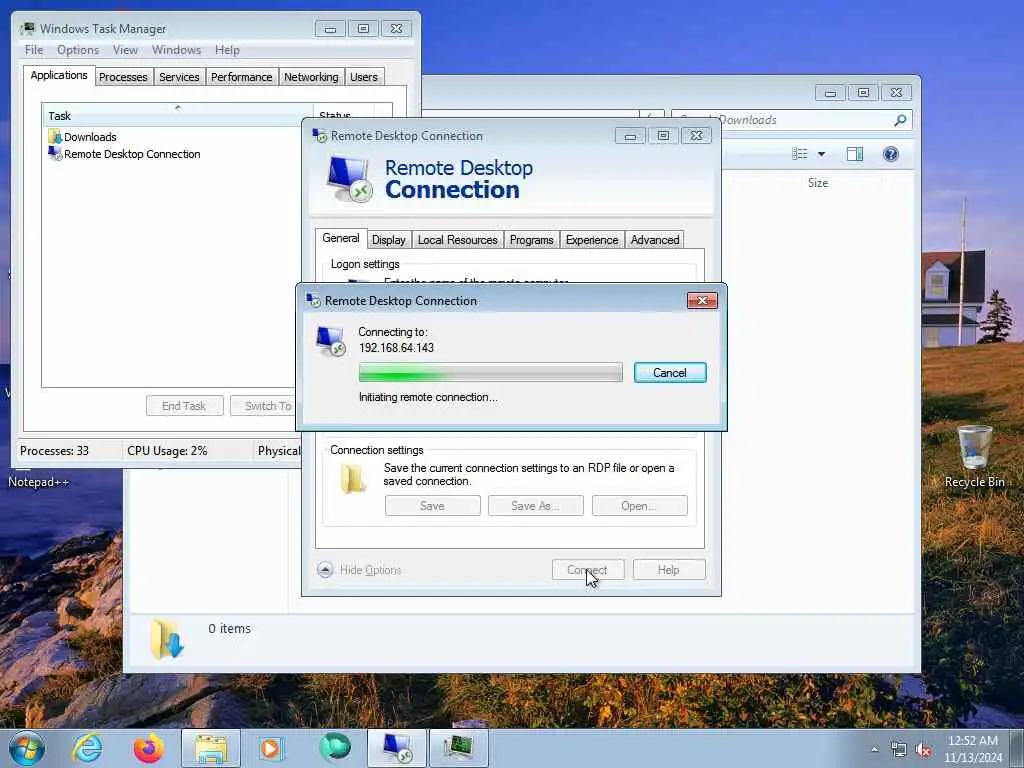Go to the Advanced tab
Viewport: 1024px width, 768px height.
[654, 240]
